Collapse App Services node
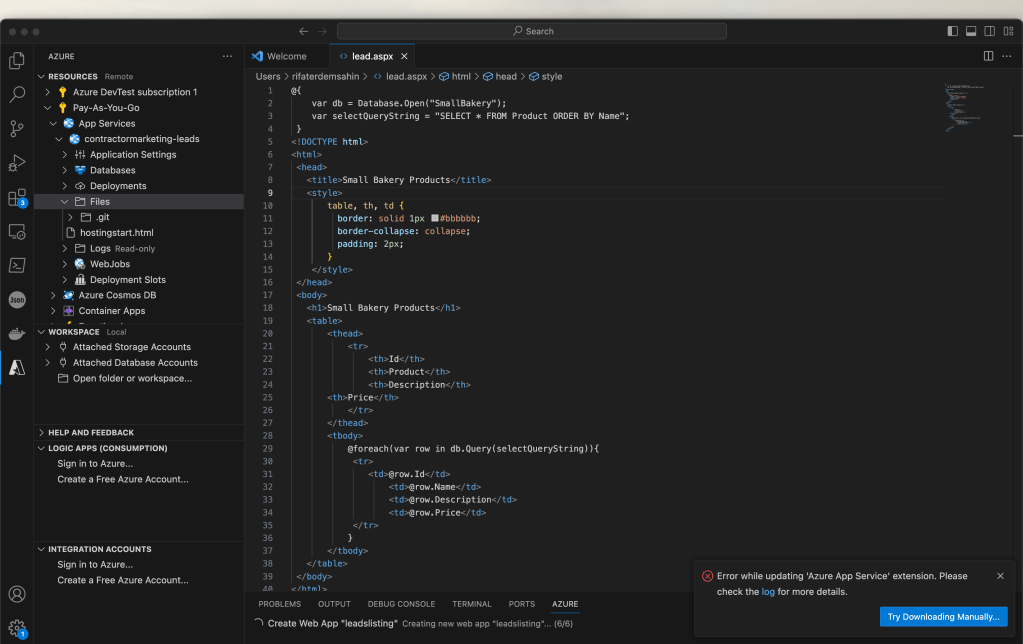 (53, 123)
